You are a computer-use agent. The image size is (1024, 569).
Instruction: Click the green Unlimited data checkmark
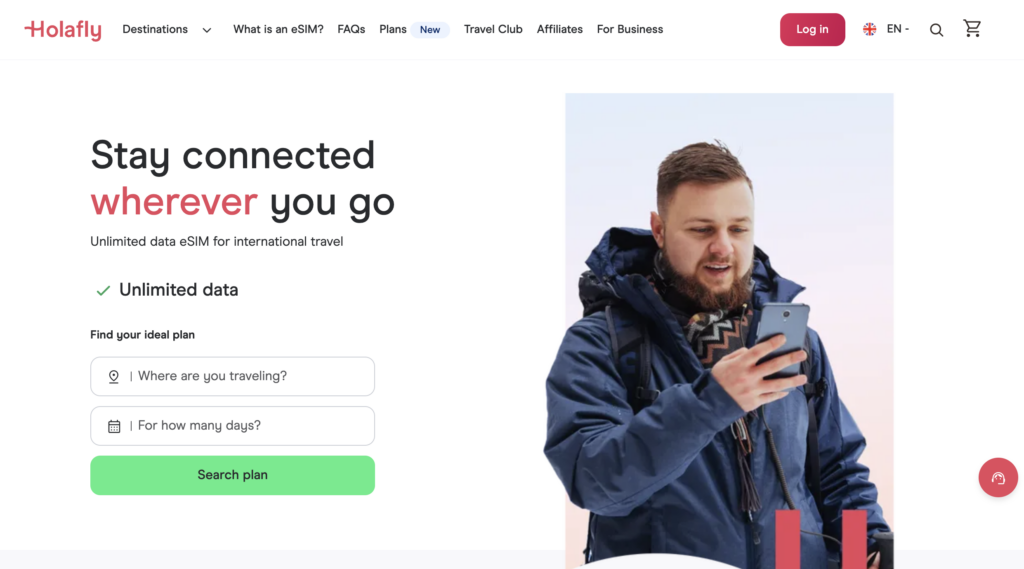coord(103,291)
